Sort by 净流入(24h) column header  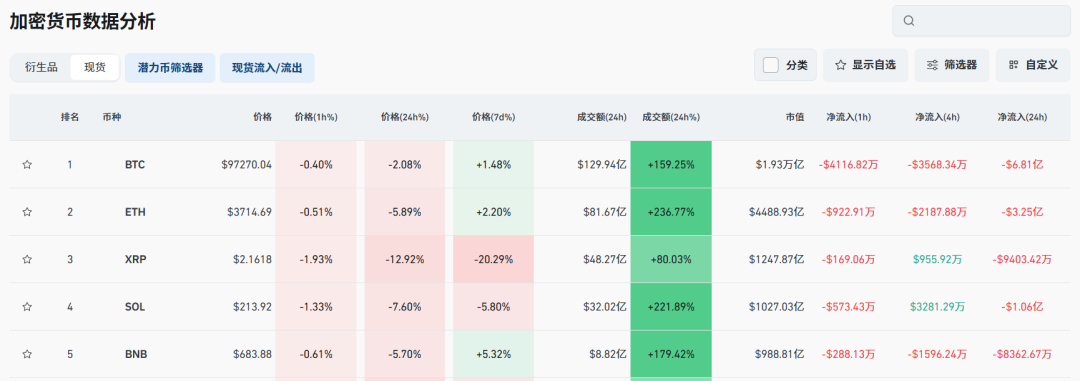[x=1022, y=117]
